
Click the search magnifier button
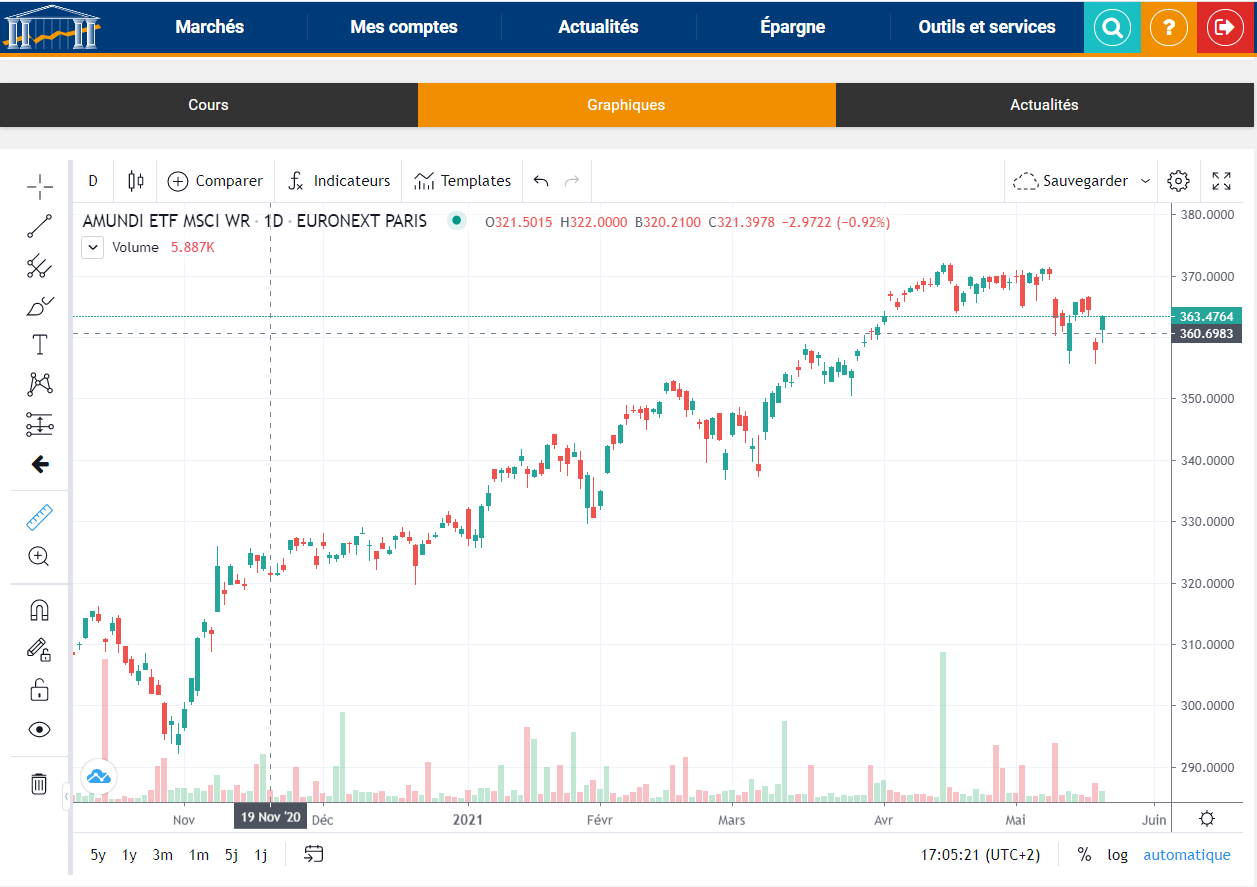(1112, 27)
